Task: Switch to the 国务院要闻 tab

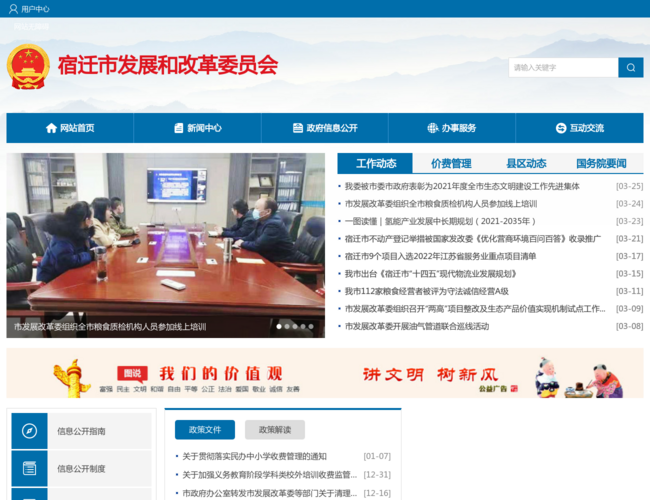Action: coord(601,163)
